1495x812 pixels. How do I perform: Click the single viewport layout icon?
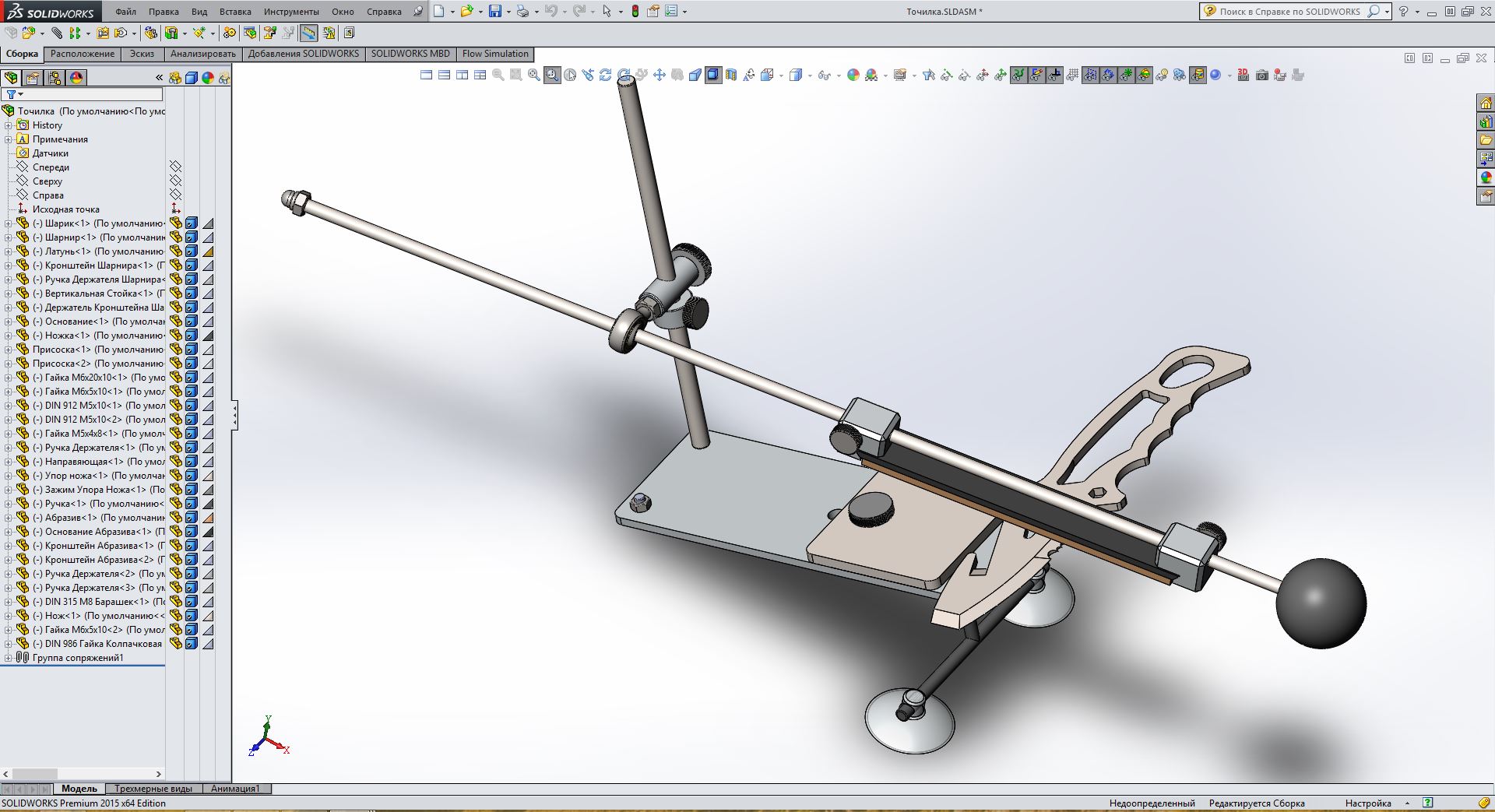click(426, 75)
